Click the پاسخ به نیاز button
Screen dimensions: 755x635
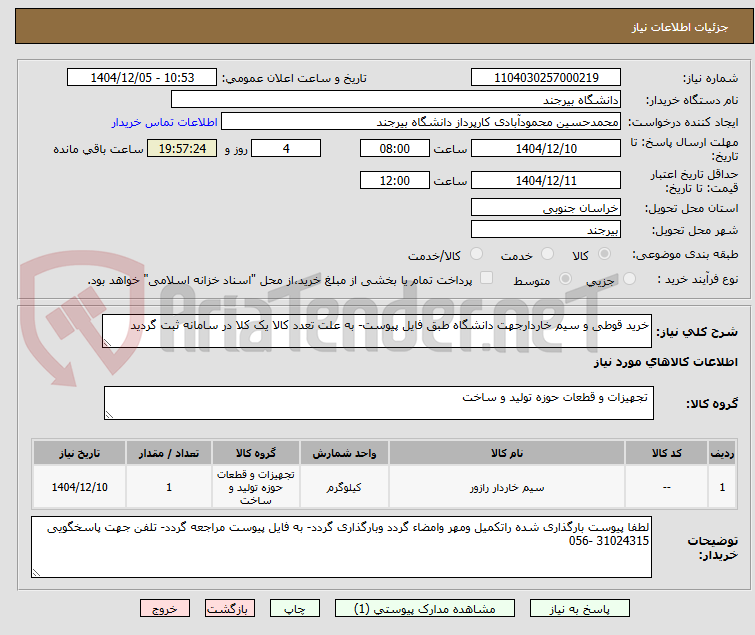tap(579, 609)
